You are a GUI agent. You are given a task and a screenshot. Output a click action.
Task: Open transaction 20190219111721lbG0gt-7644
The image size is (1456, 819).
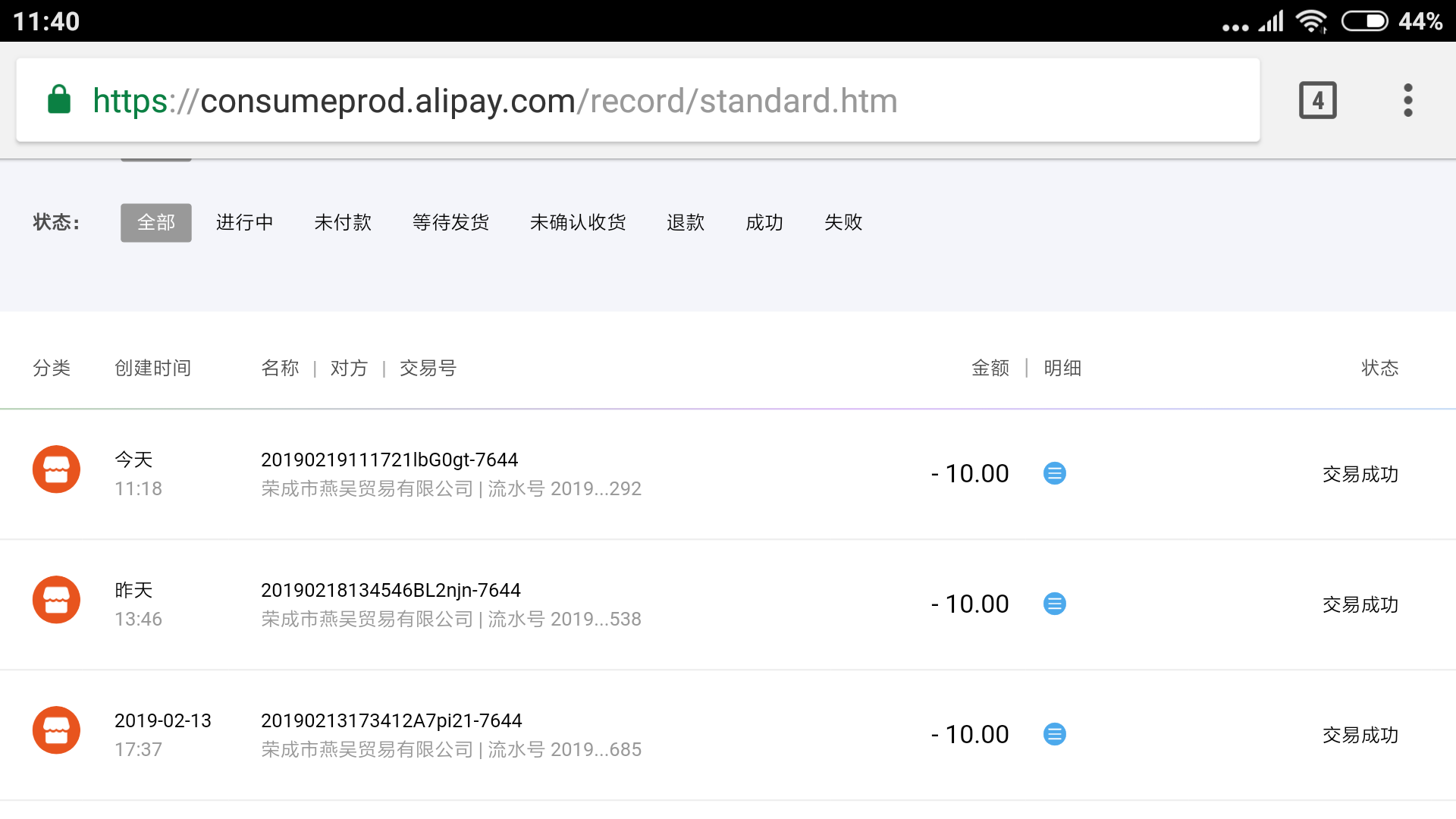point(390,460)
